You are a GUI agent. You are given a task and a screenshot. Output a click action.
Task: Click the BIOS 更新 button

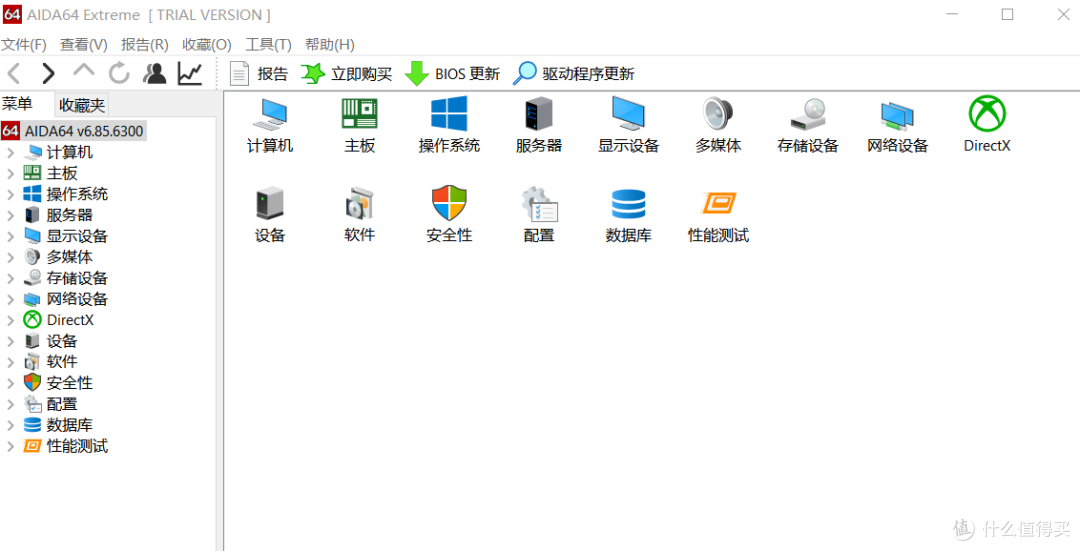pos(452,74)
